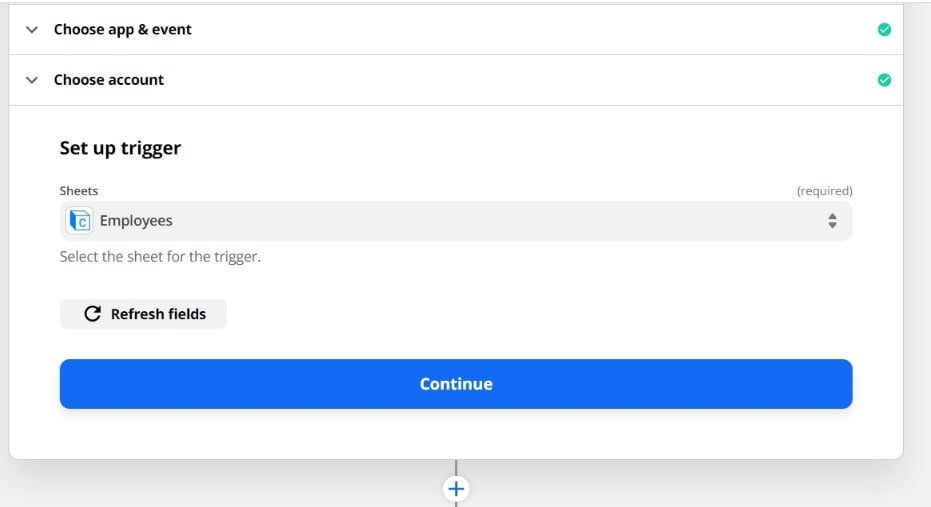Add a step with the plus icon
The width and height of the screenshot is (931, 507).
coord(456,489)
